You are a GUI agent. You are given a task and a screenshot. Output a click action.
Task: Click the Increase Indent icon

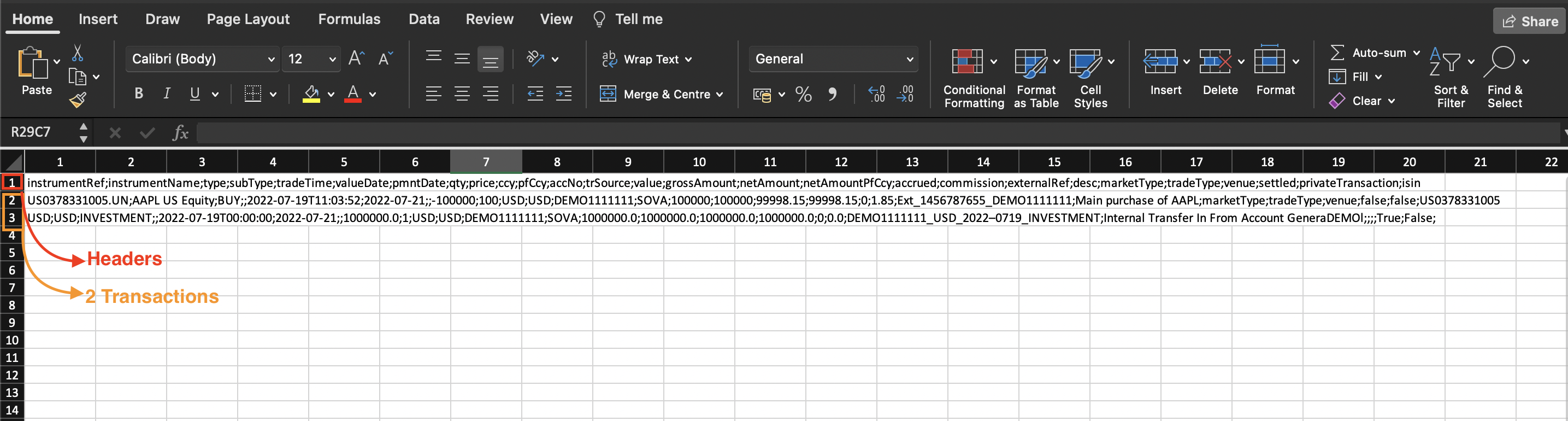564,94
